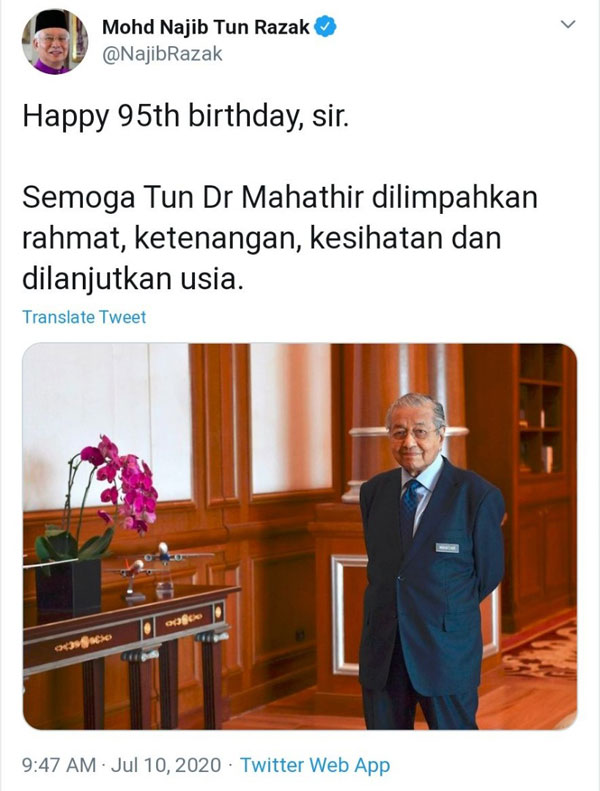Click the 9:47 AM timestamp
The width and height of the screenshot is (600, 791).
pos(59,765)
